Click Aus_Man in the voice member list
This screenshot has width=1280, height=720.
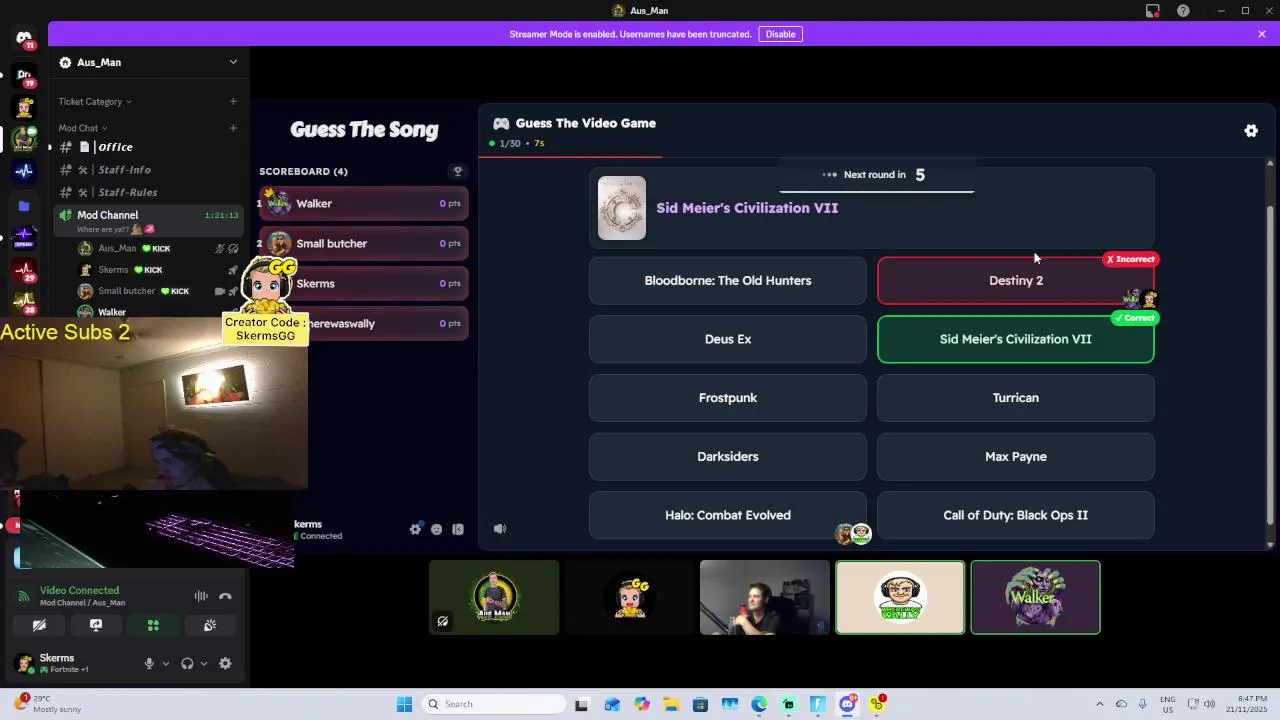(158, 248)
